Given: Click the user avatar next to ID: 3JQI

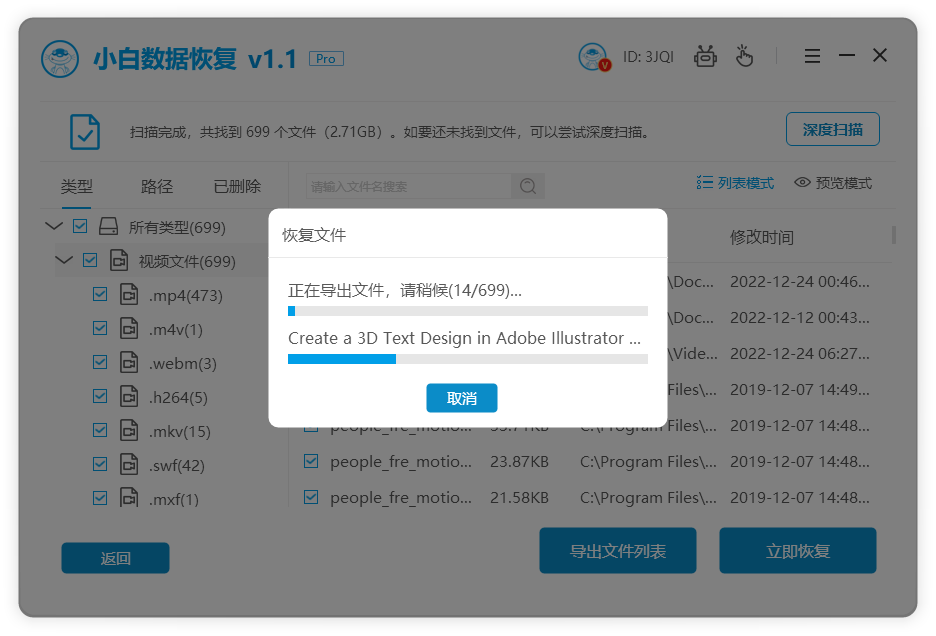Looking at the screenshot, I should pyautogui.click(x=594, y=56).
